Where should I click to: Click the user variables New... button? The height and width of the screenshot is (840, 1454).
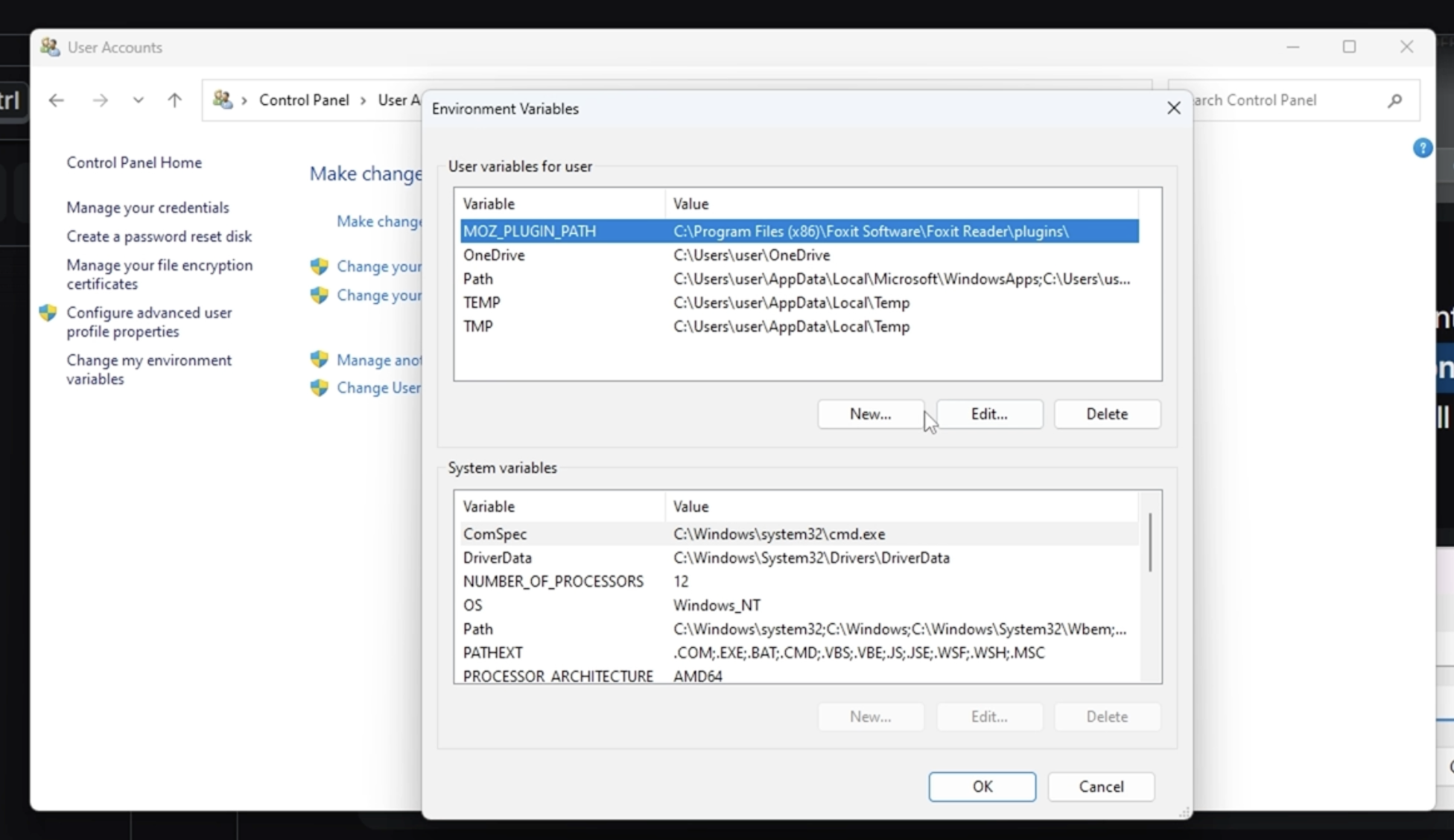click(x=870, y=414)
